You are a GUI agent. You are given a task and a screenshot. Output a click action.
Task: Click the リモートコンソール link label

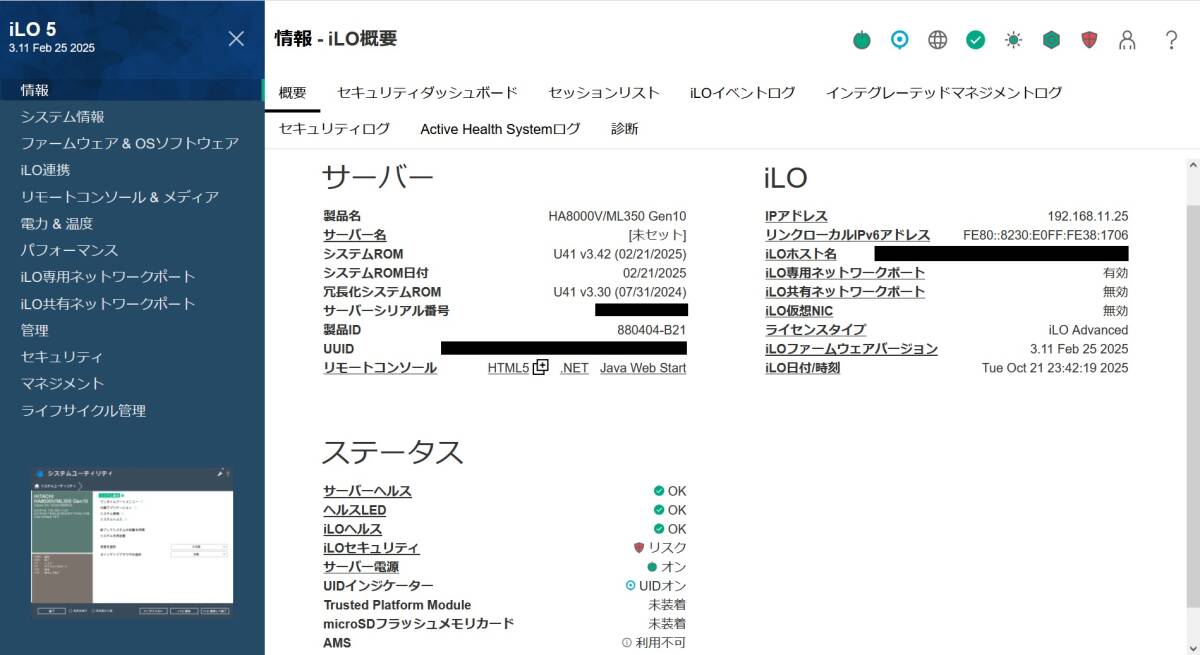point(380,368)
